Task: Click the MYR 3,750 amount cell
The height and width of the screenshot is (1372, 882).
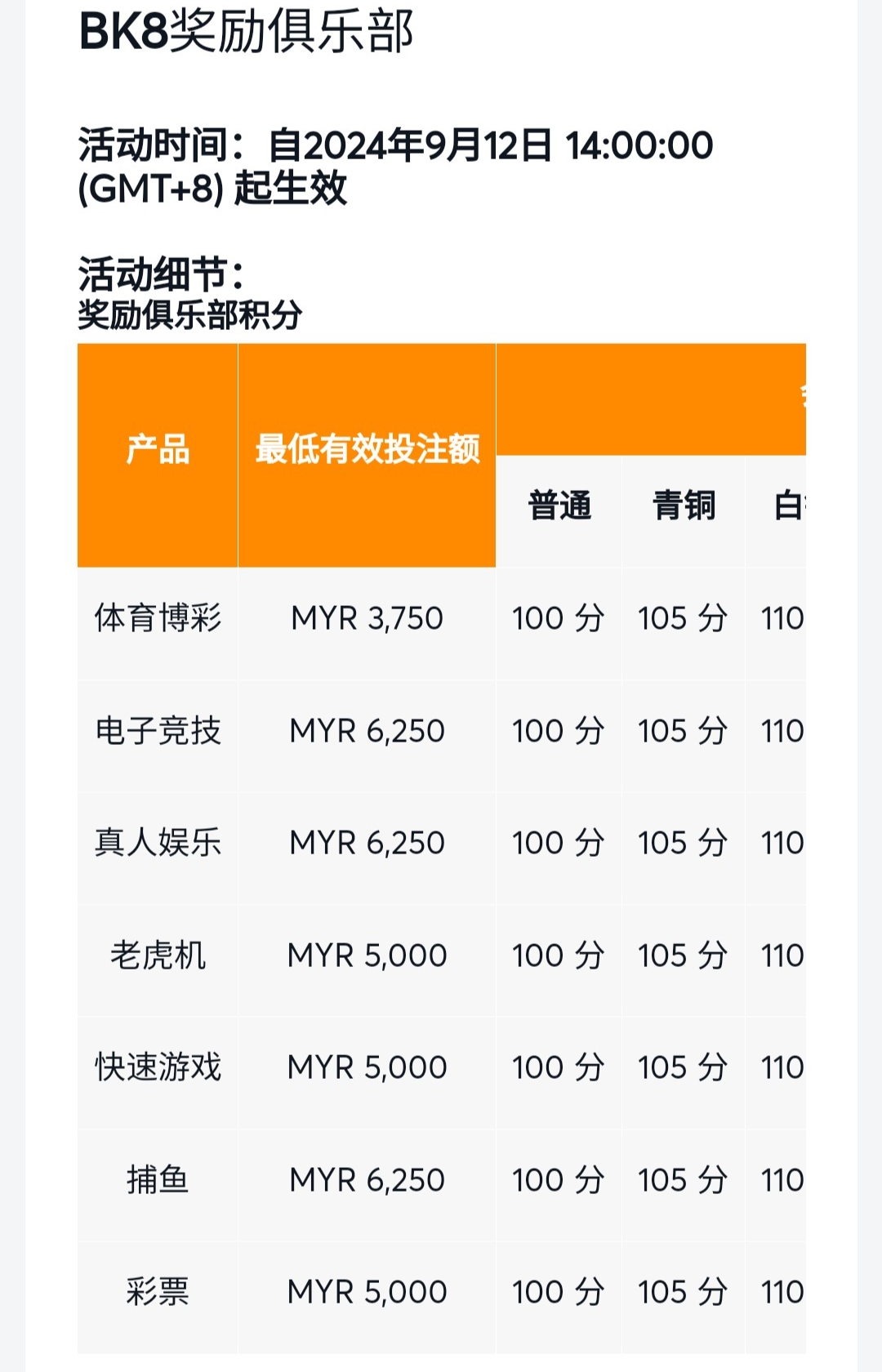Action: click(367, 618)
